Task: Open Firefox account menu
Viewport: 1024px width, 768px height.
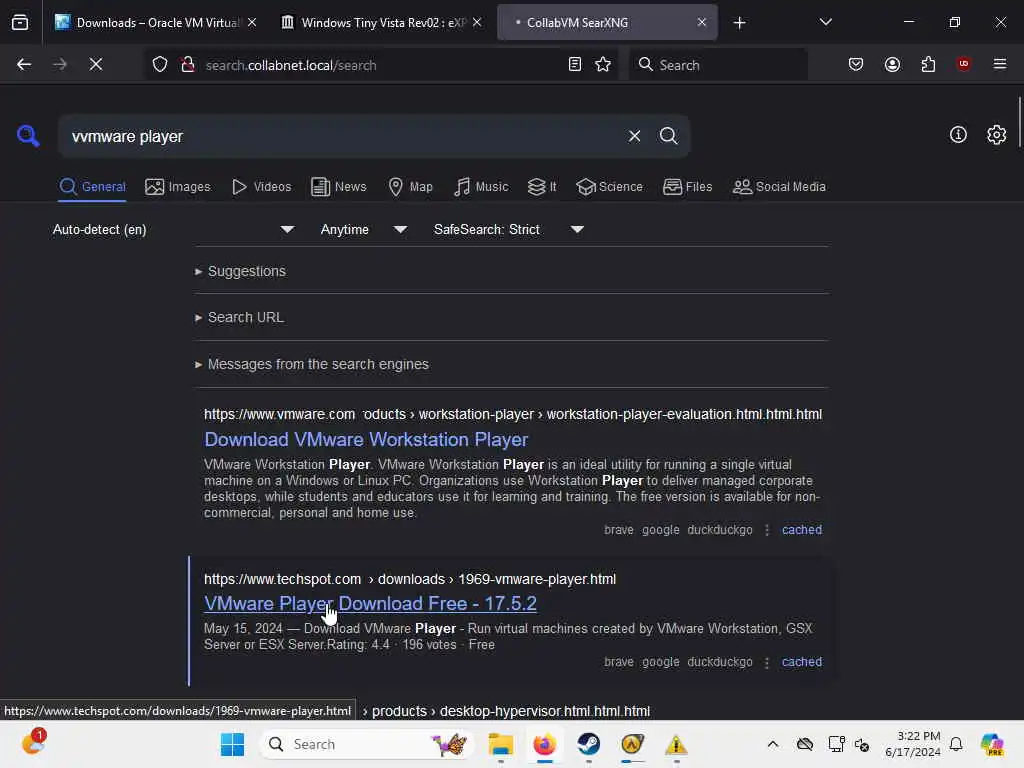Action: pos(892,64)
